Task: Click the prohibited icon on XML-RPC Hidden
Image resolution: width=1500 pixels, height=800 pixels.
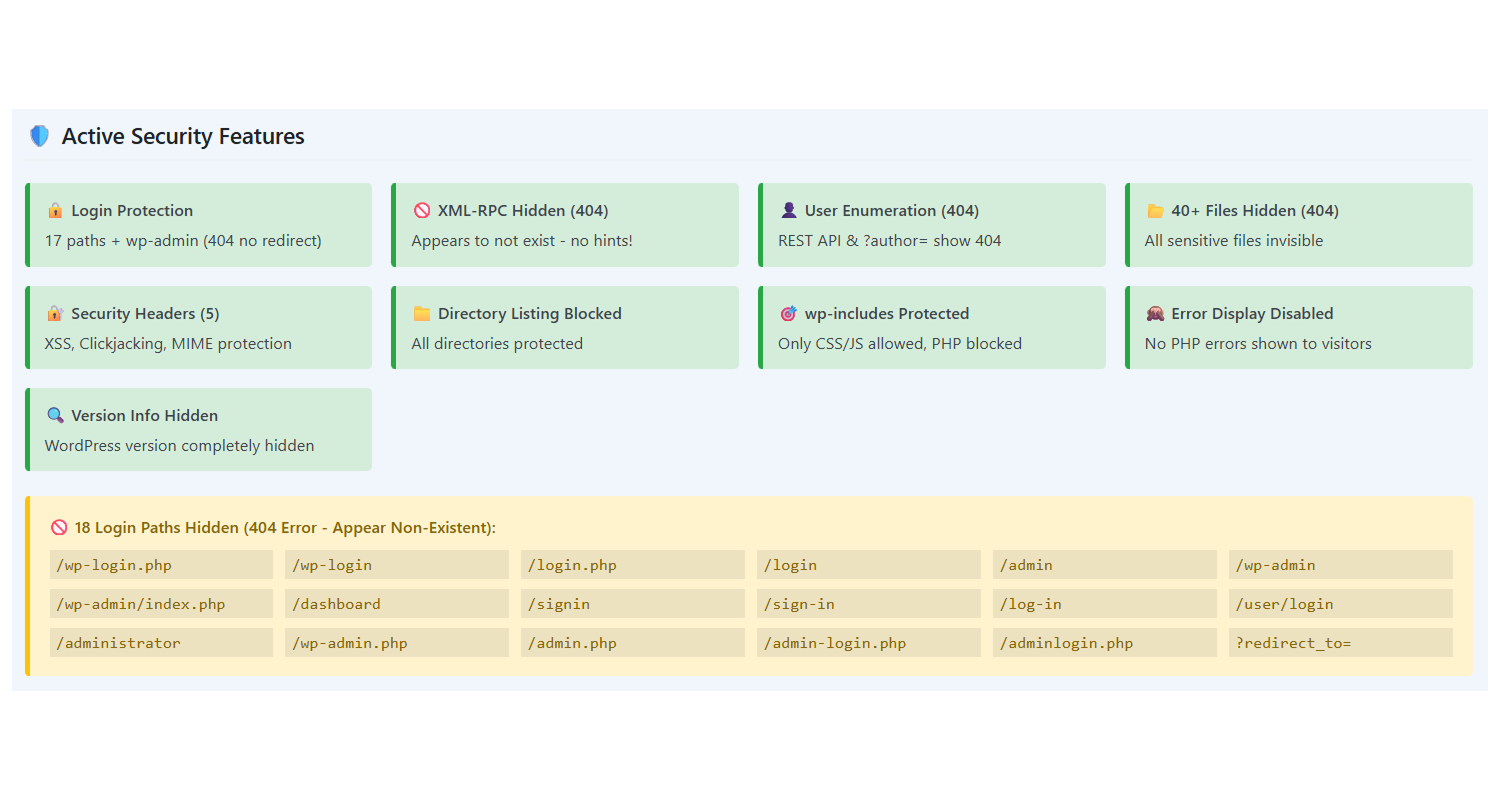Action: [422, 211]
